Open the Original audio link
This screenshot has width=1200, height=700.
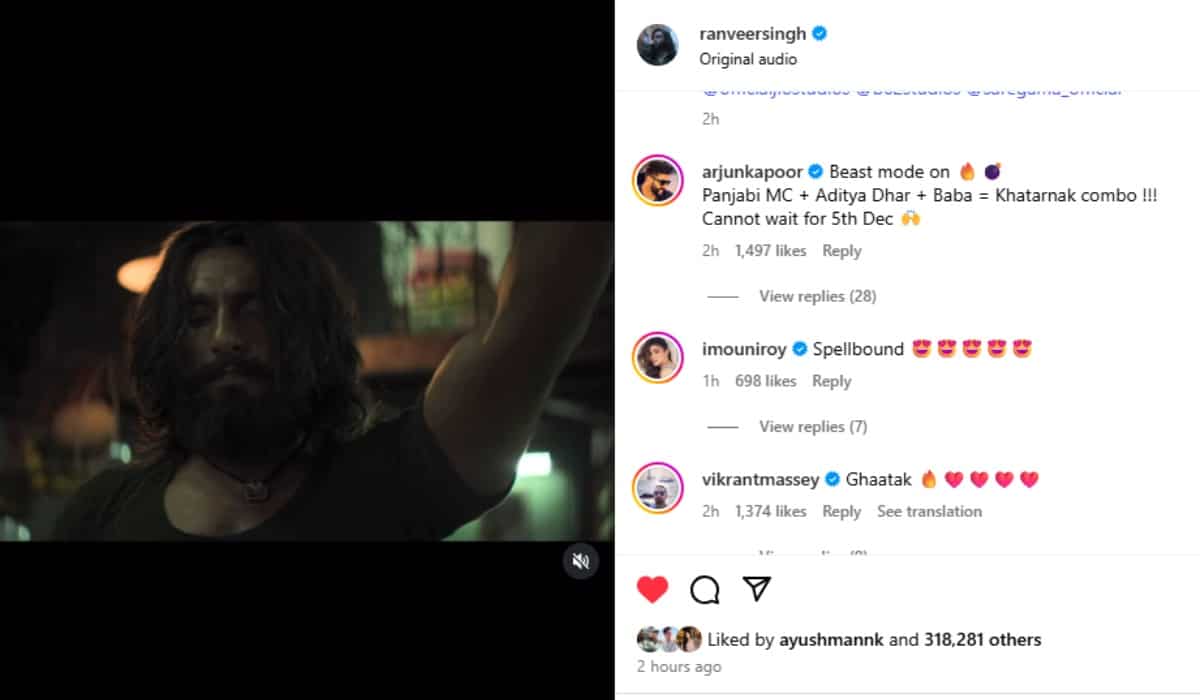[x=748, y=59]
